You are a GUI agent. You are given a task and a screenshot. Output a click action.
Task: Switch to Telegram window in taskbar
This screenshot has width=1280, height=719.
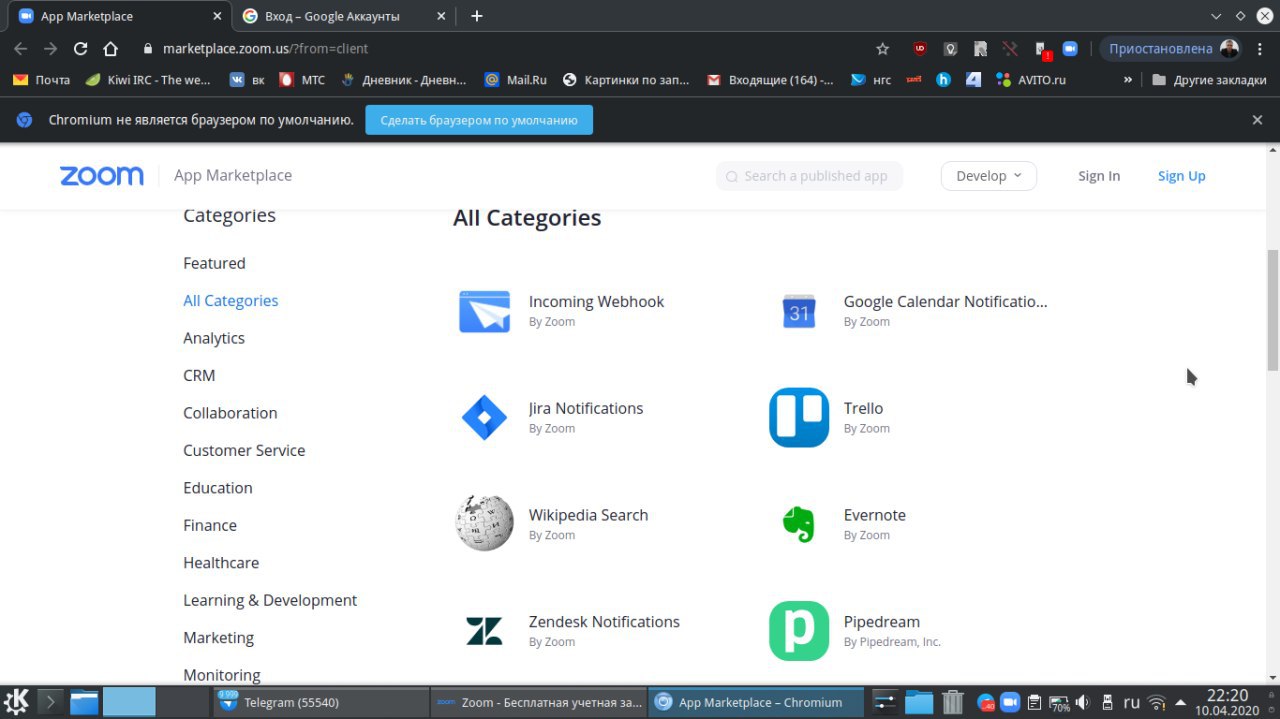pos(321,702)
